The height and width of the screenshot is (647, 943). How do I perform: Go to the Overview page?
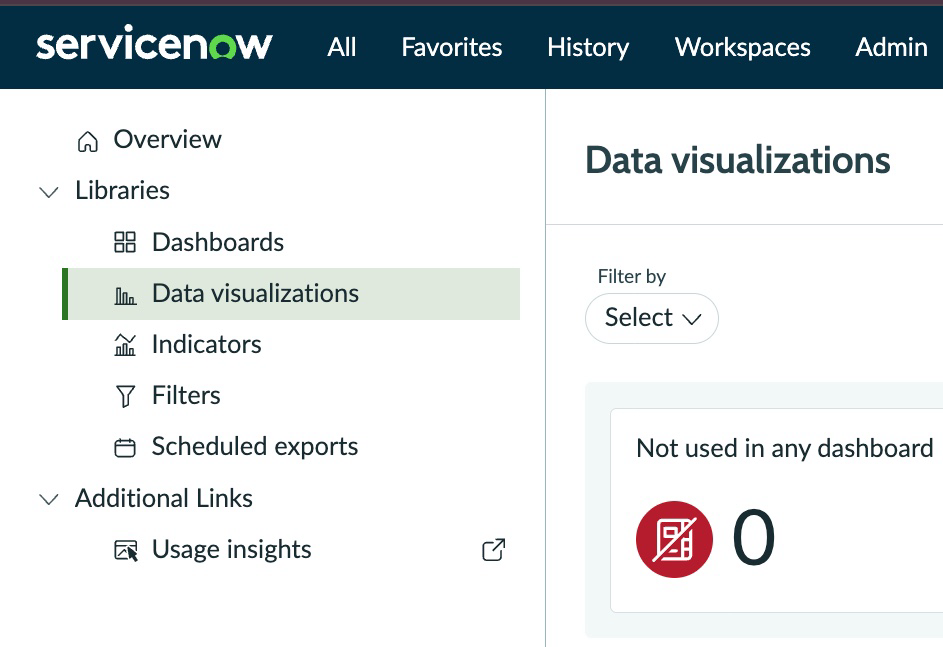pos(167,140)
